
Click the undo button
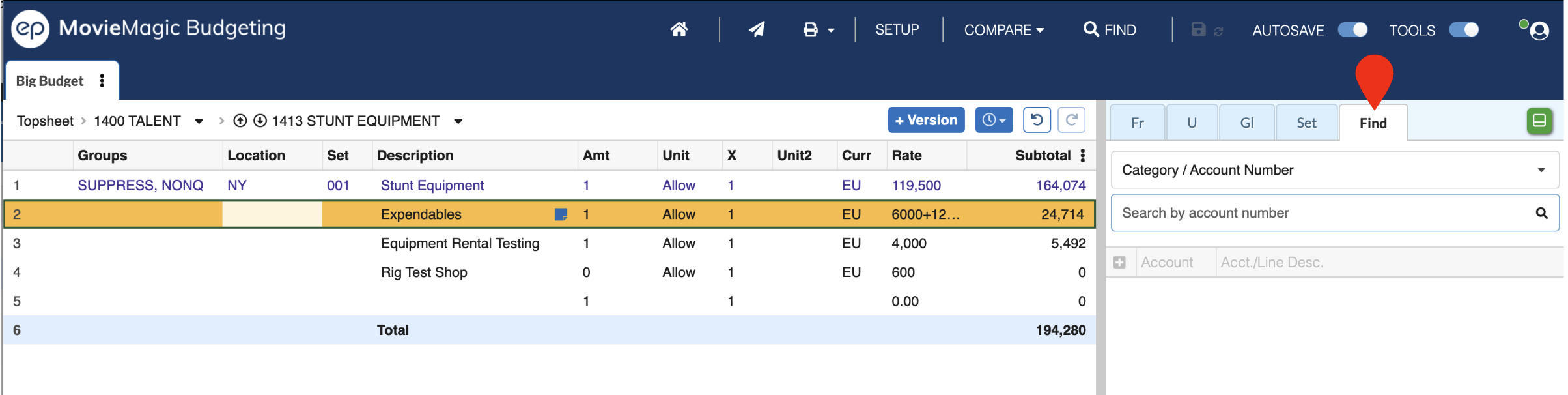(x=1037, y=120)
